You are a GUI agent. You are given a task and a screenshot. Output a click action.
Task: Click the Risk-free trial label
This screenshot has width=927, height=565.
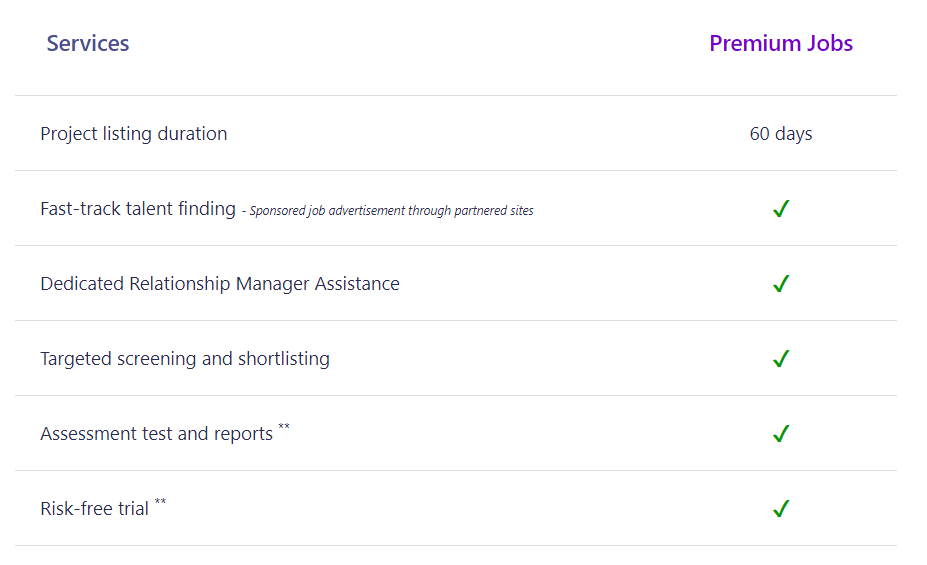(95, 509)
